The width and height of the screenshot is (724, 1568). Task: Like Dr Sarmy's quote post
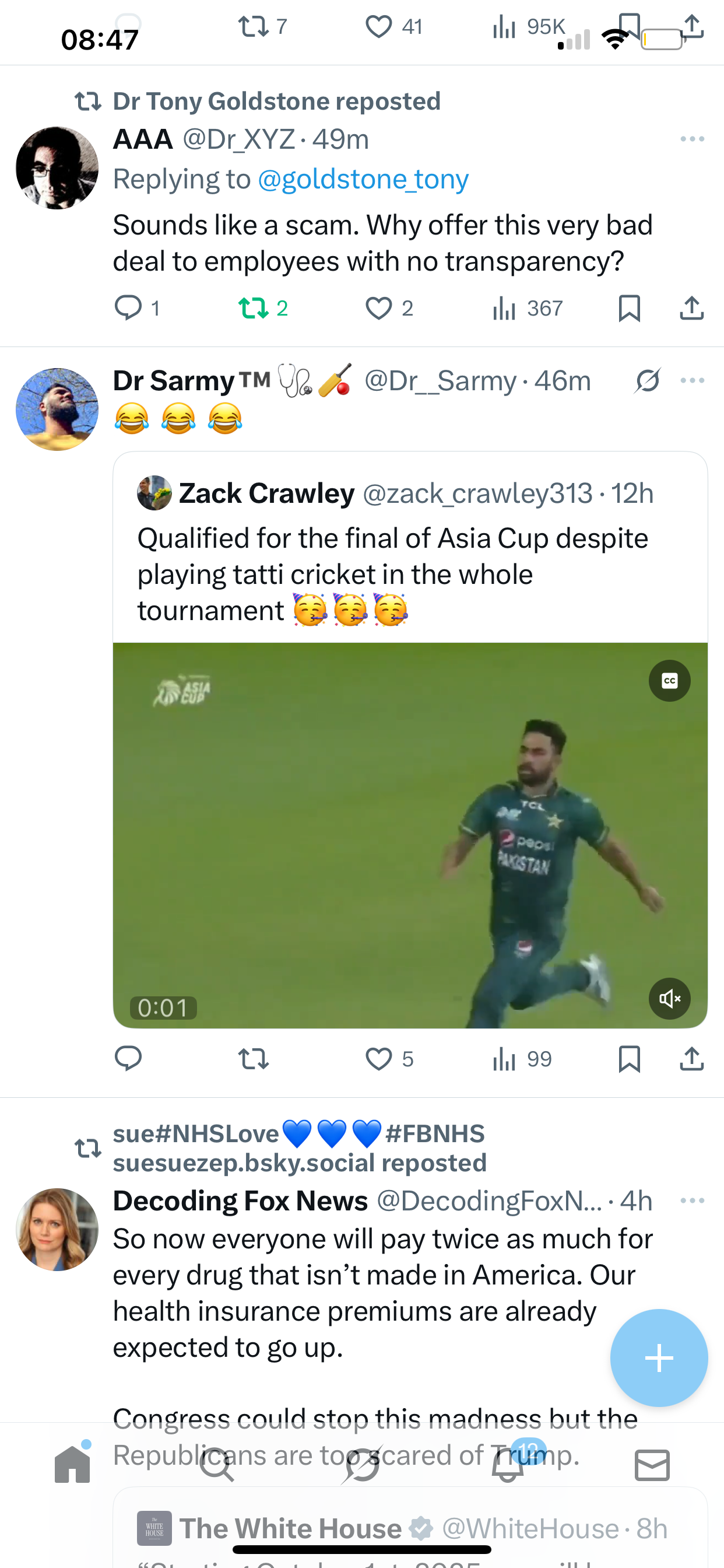click(x=378, y=1059)
